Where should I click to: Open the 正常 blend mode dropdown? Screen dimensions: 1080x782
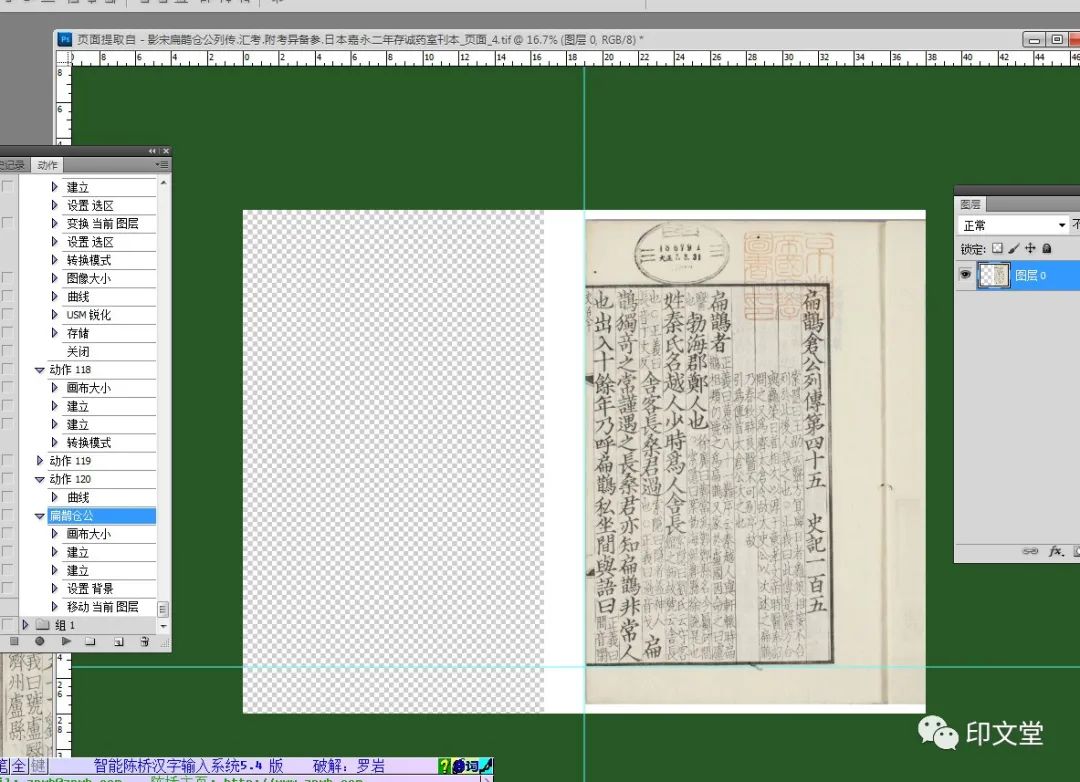[x=1013, y=225]
